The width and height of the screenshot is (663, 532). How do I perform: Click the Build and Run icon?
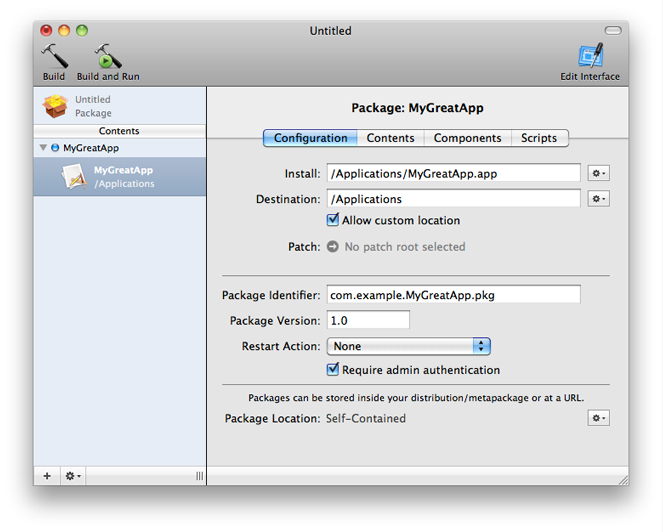point(108,56)
